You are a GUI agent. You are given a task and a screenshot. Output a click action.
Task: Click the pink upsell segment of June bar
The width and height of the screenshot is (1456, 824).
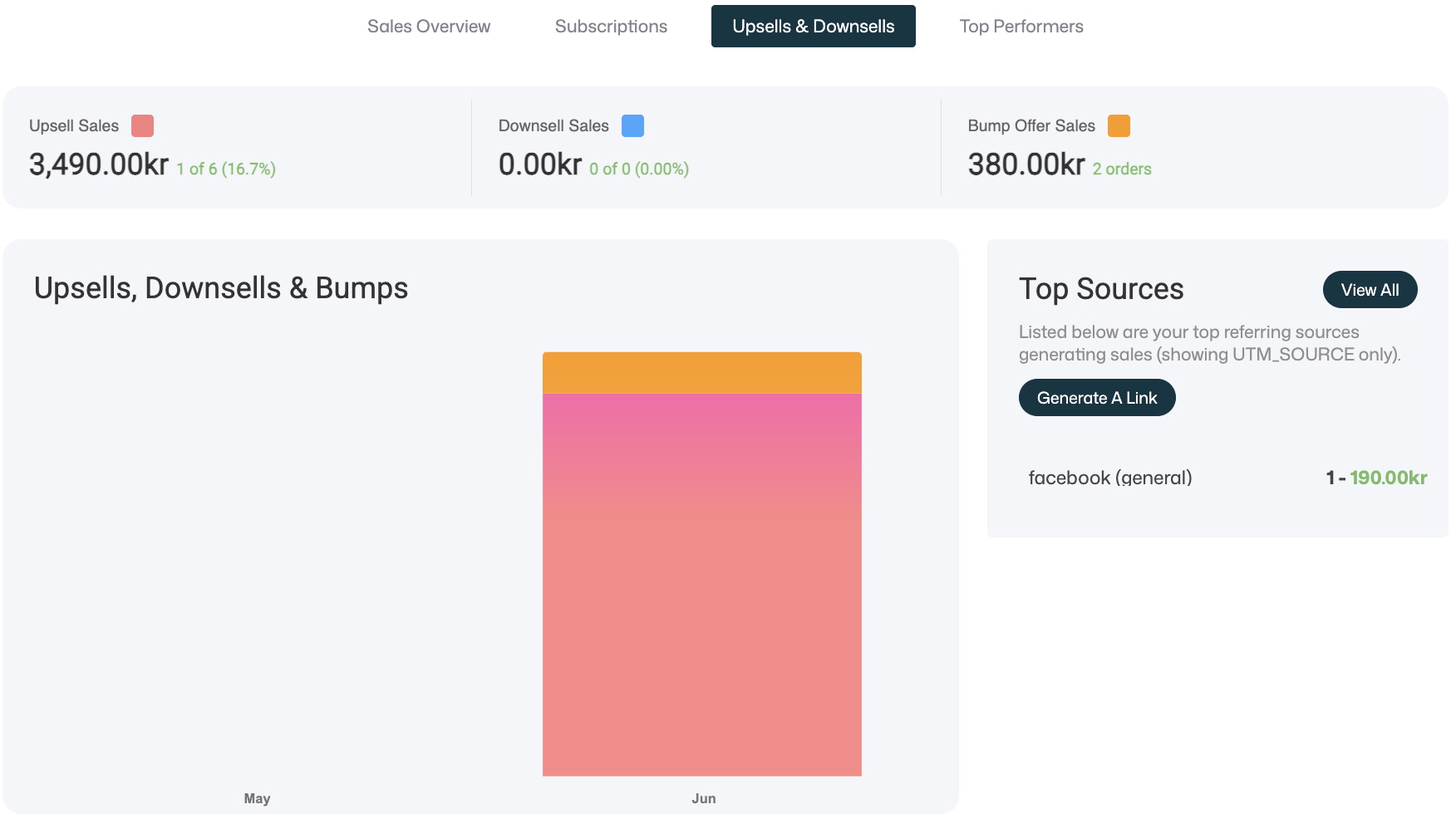click(x=702, y=585)
